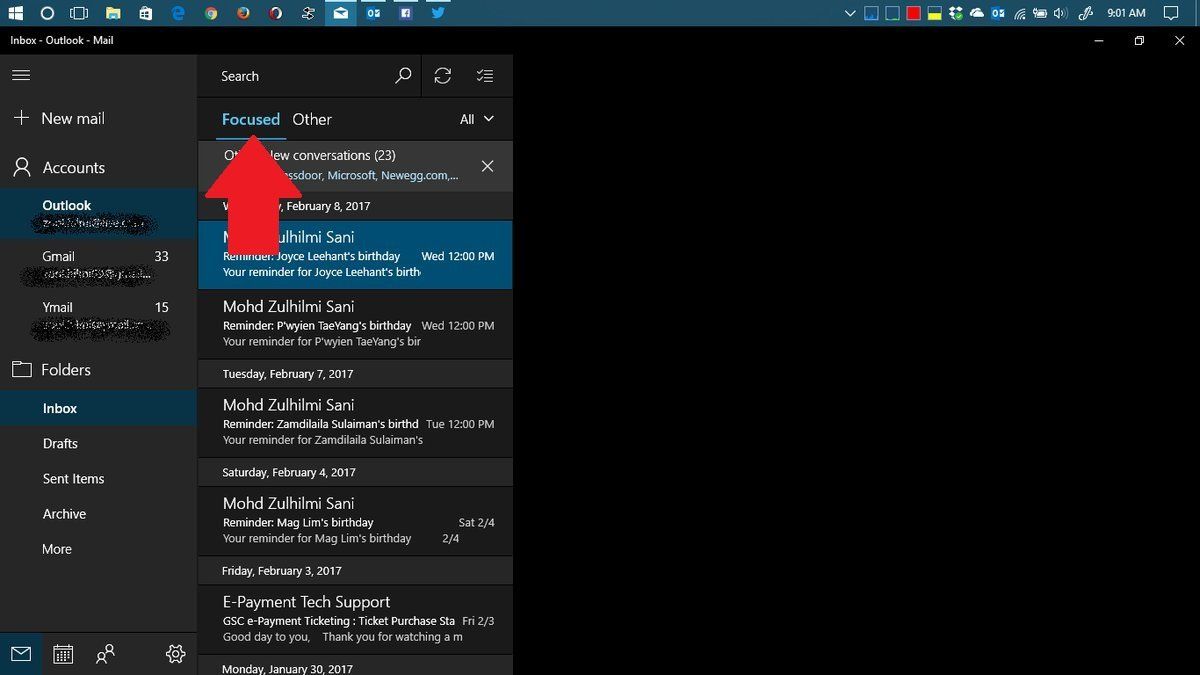Screen dimensions: 1200x675
Task: Open the Drafts folder
Action: (x=60, y=443)
